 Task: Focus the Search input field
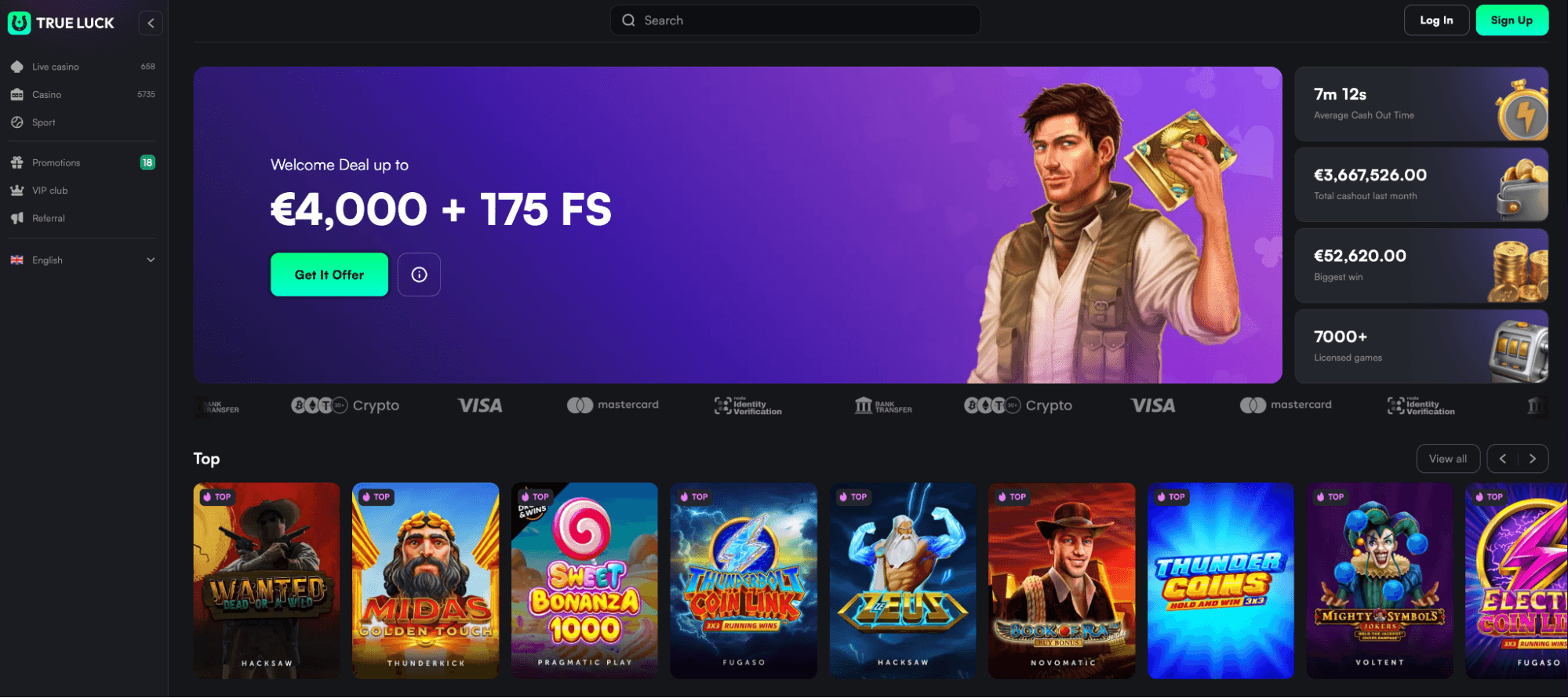point(795,20)
